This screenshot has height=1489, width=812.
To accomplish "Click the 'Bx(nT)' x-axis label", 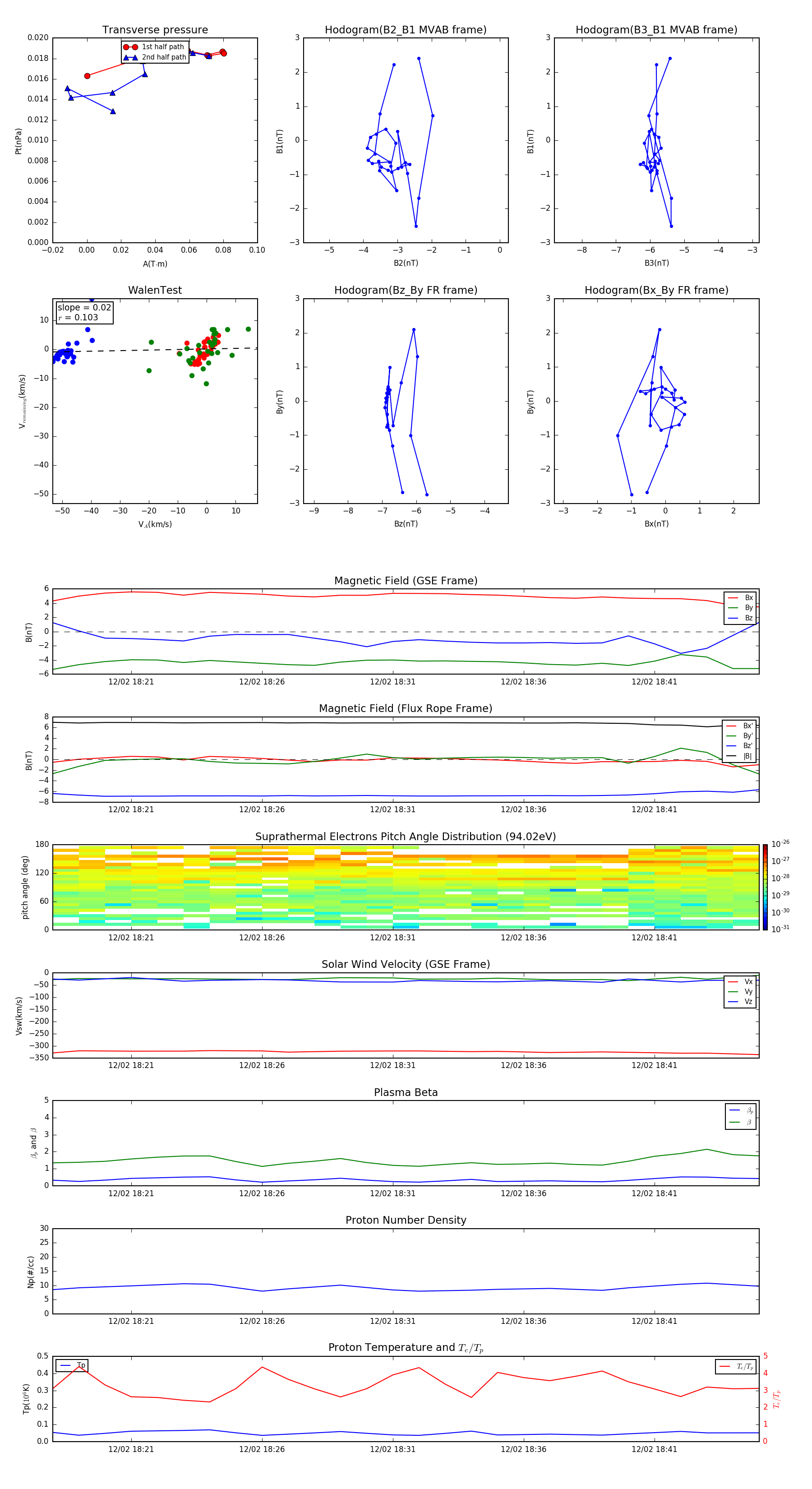I will coord(656,524).
